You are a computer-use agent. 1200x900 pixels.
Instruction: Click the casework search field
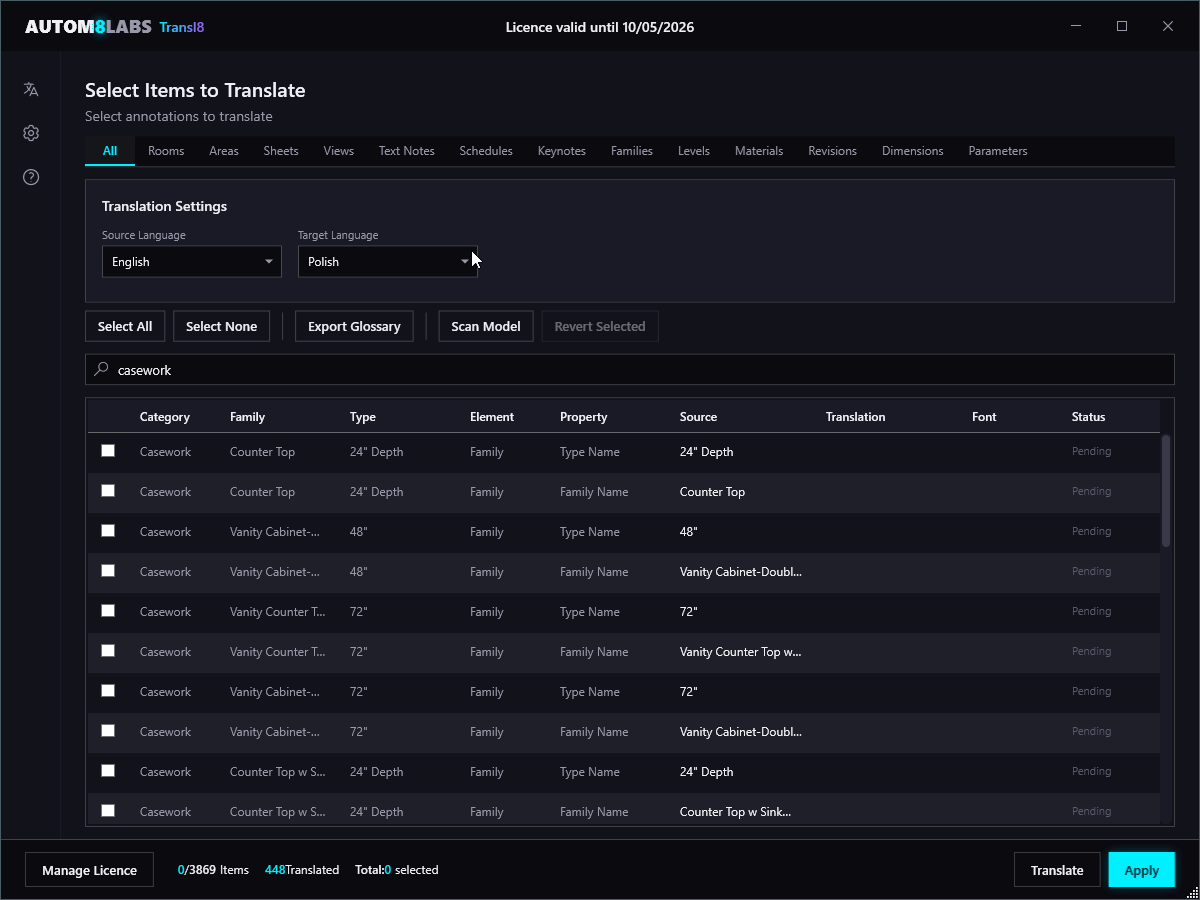[630, 370]
